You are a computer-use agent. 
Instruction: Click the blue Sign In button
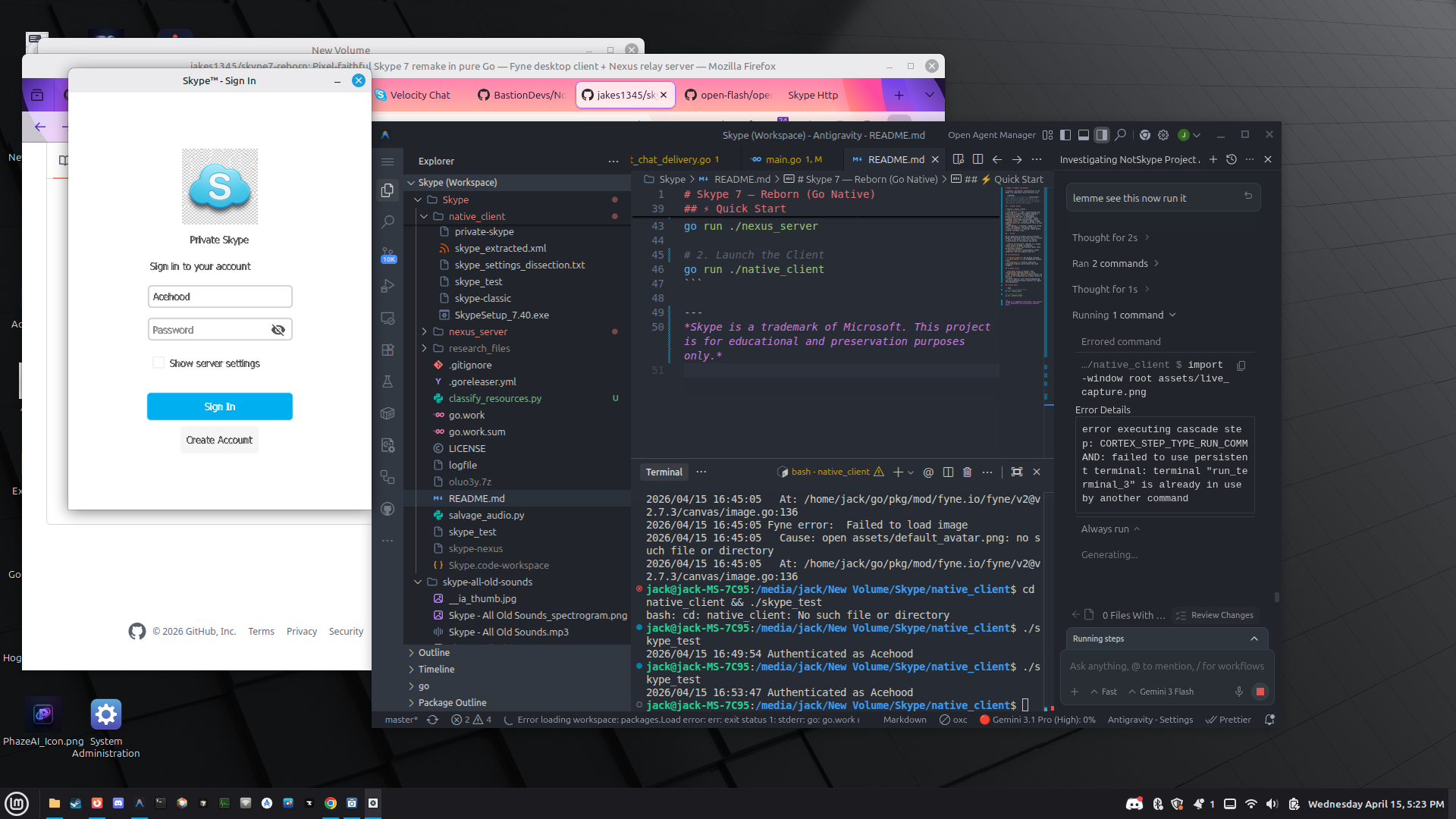click(x=219, y=406)
